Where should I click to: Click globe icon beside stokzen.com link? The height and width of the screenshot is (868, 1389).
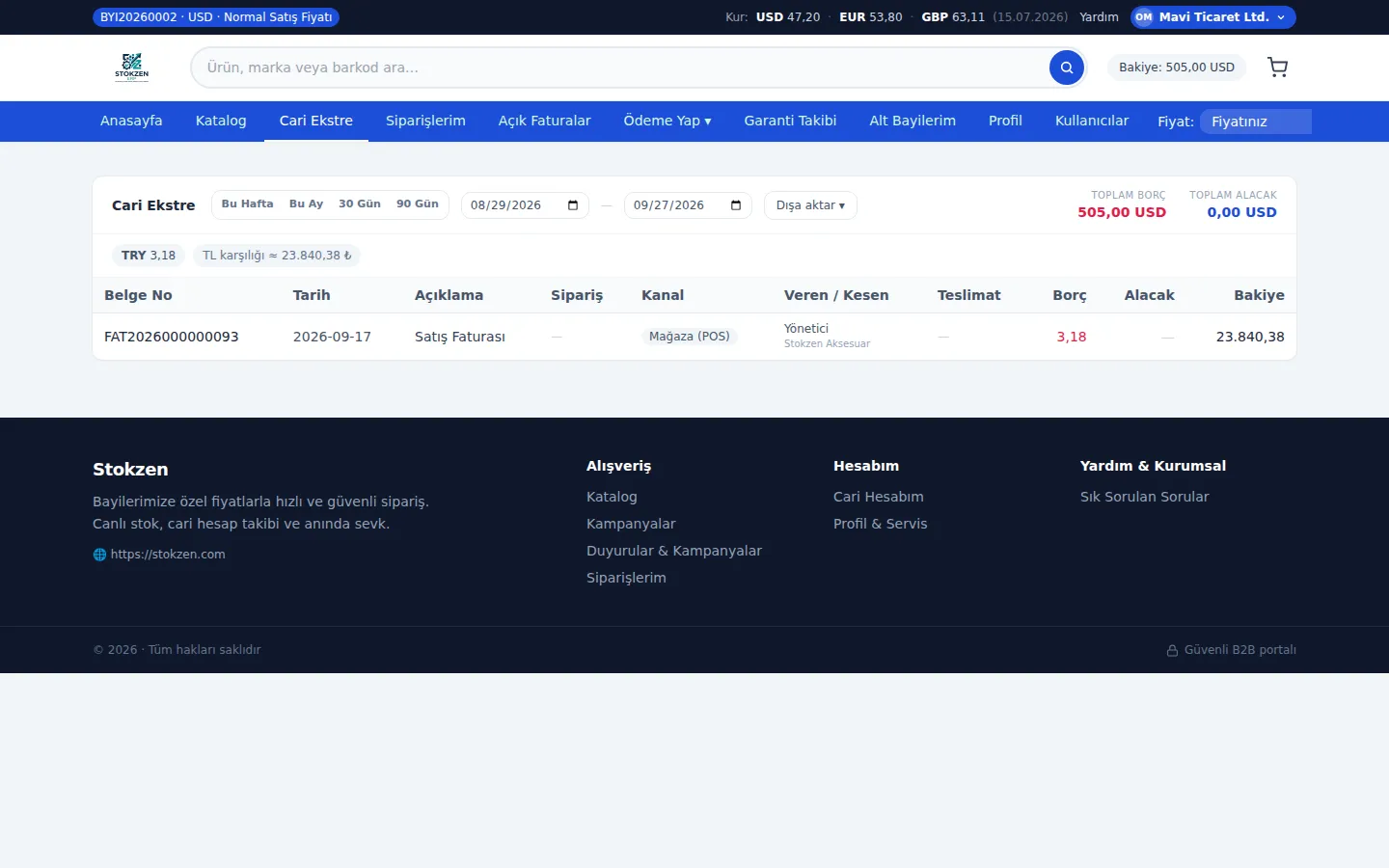coord(99,555)
